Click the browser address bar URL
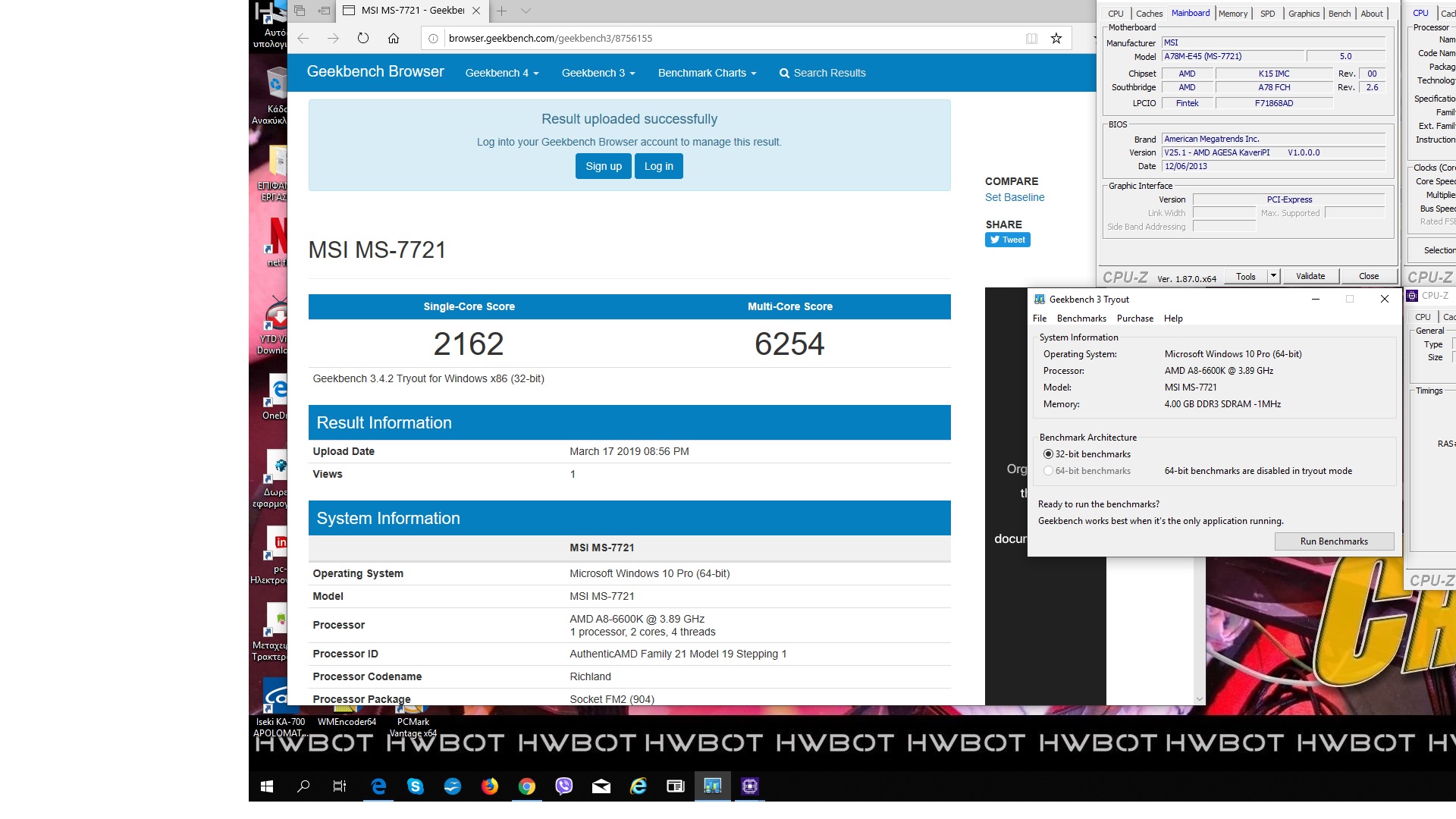Screen dimensions: 1456x819 coord(551,39)
